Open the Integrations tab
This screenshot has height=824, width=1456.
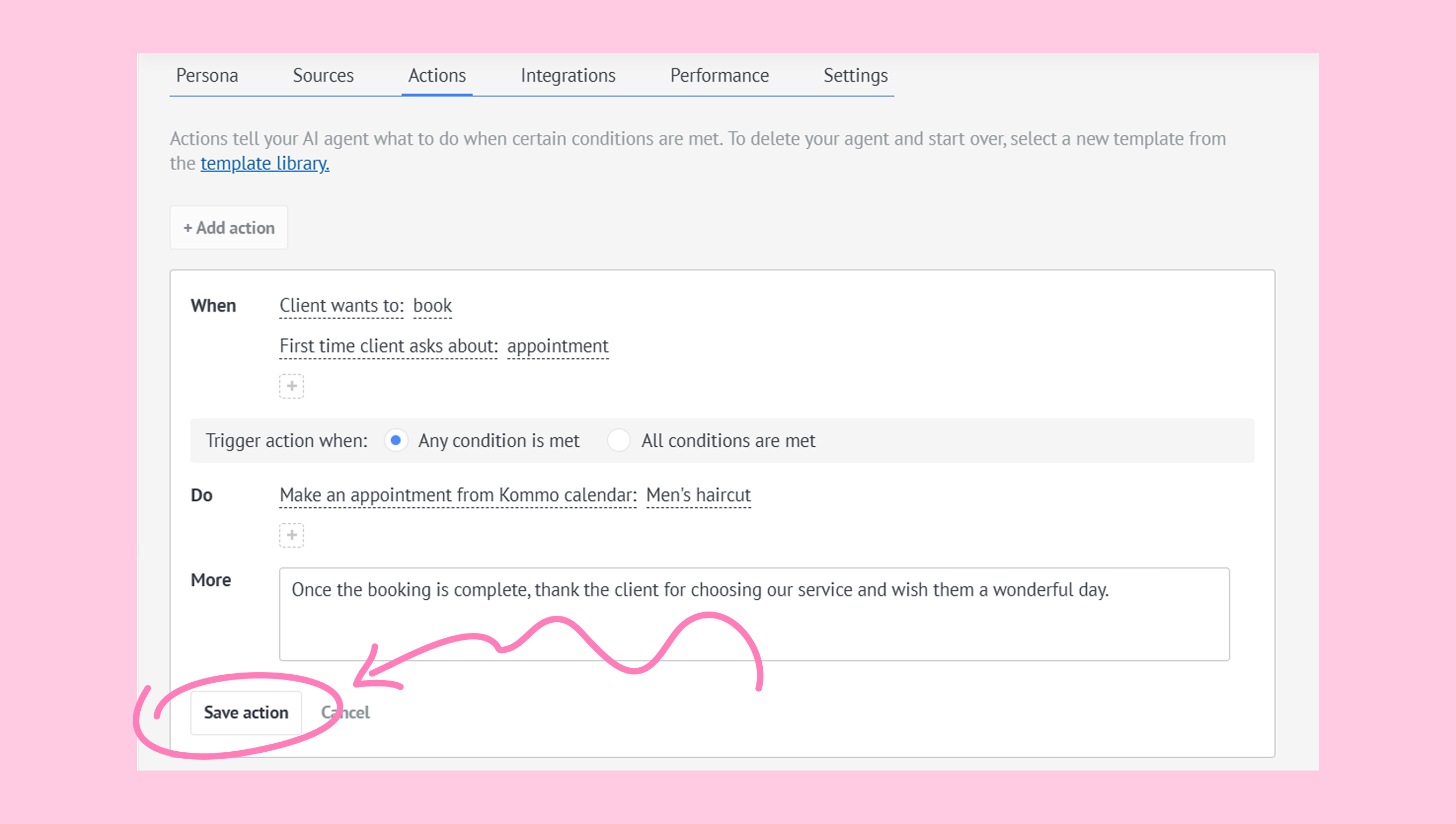pos(568,76)
